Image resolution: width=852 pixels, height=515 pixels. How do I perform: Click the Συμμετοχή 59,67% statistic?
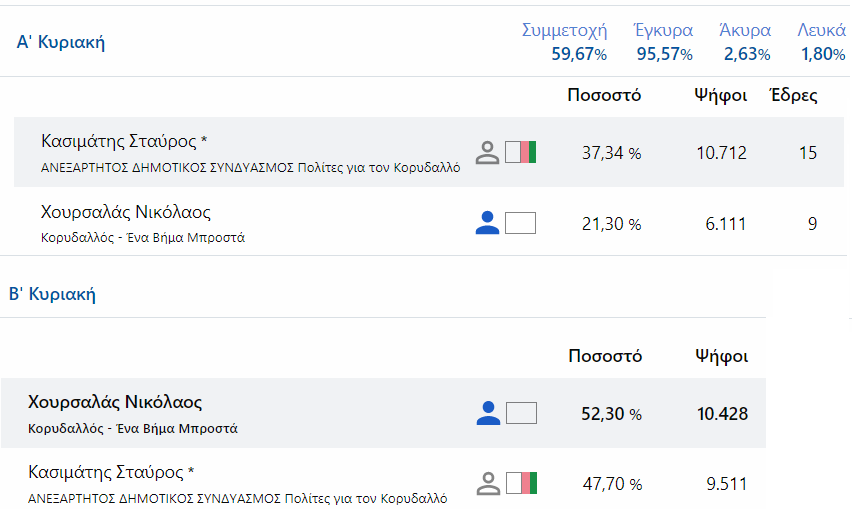pyautogui.click(x=564, y=42)
